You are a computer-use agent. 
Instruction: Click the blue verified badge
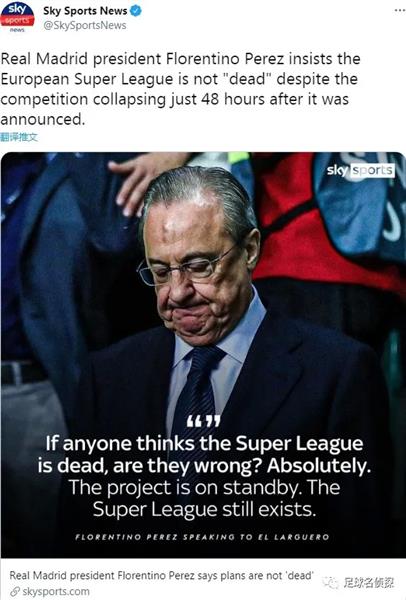[135, 11]
